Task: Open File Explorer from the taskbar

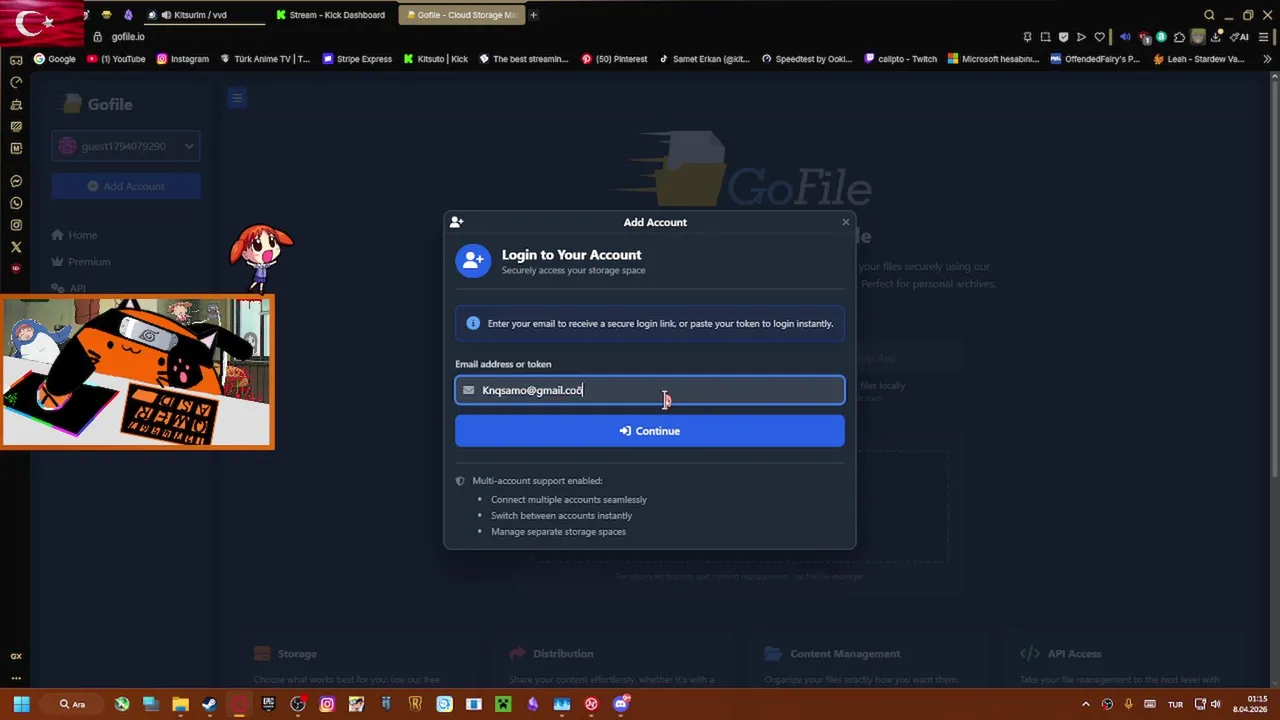Action: pos(180,704)
